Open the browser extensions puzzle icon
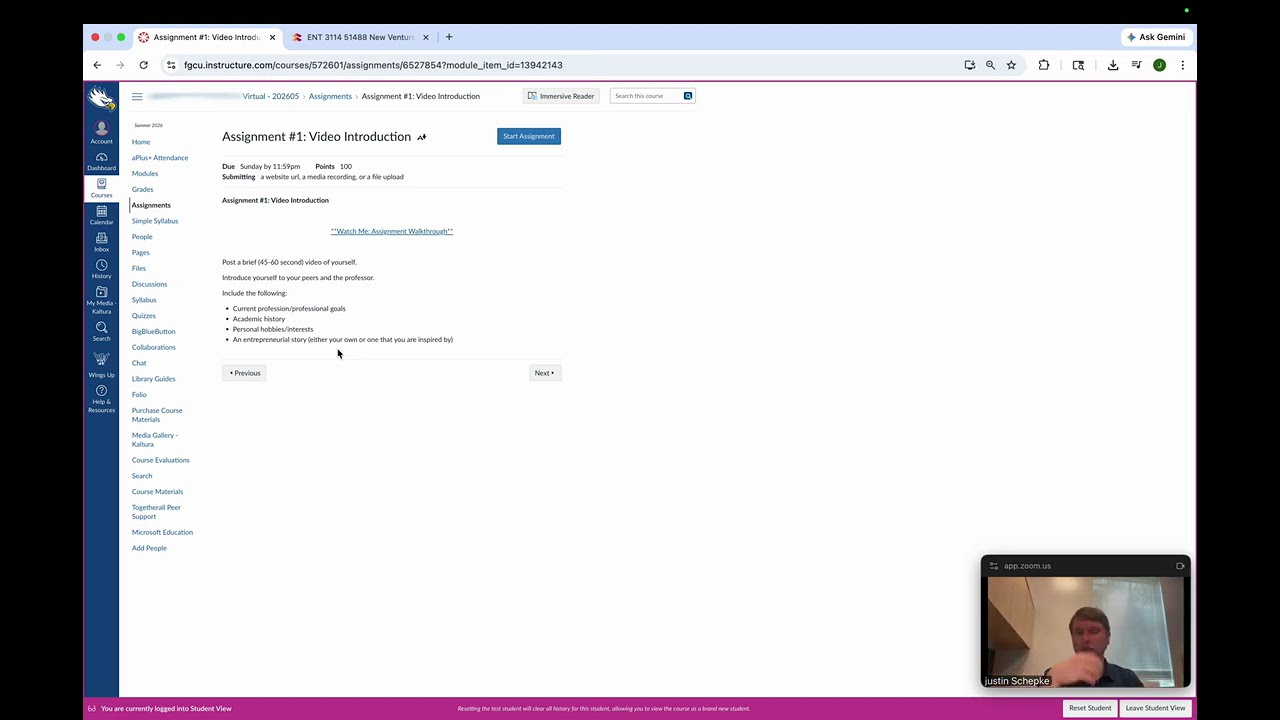This screenshot has width=1280, height=720. [1044, 65]
